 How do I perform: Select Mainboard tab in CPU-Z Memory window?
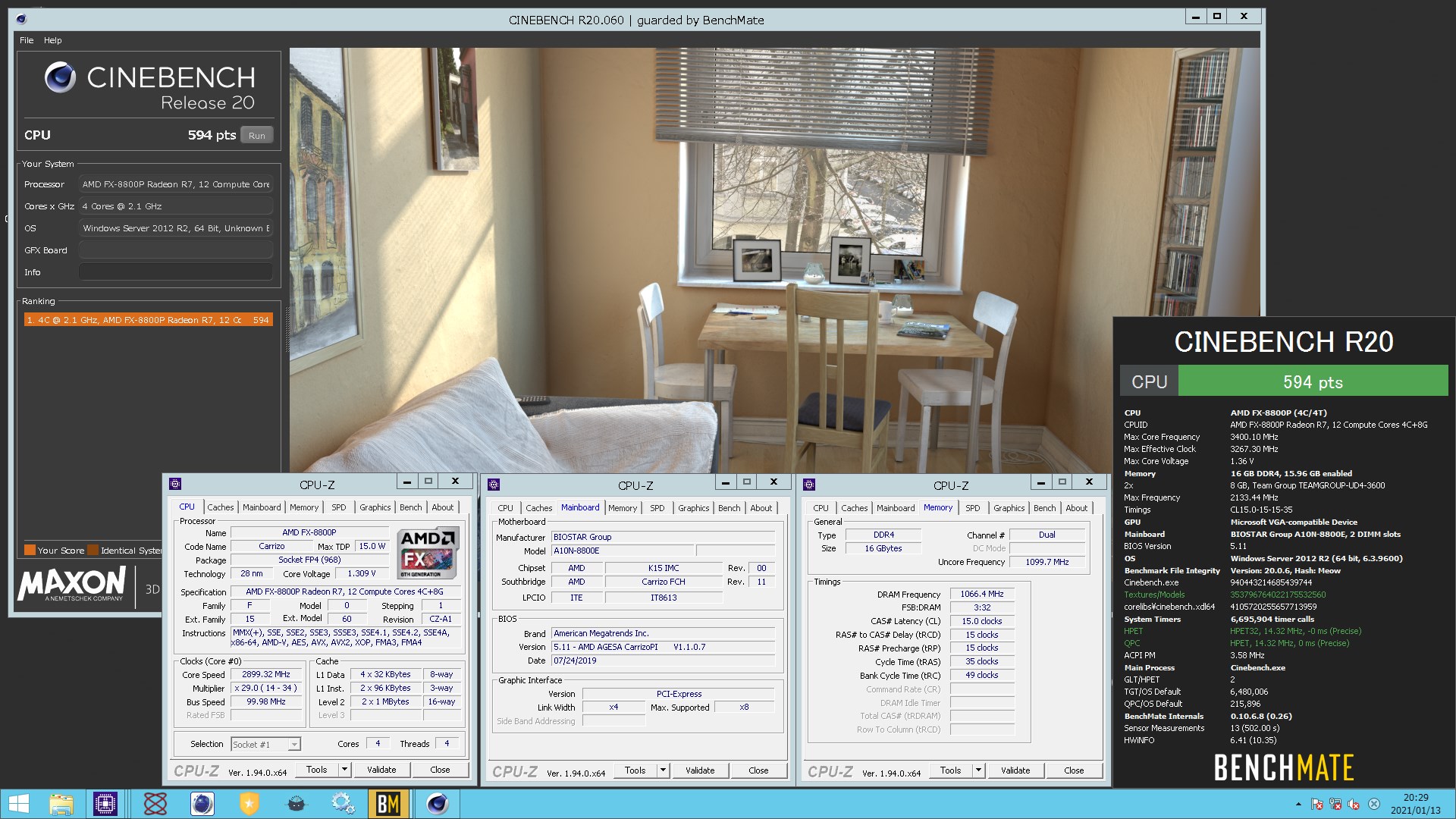tap(896, 508)
